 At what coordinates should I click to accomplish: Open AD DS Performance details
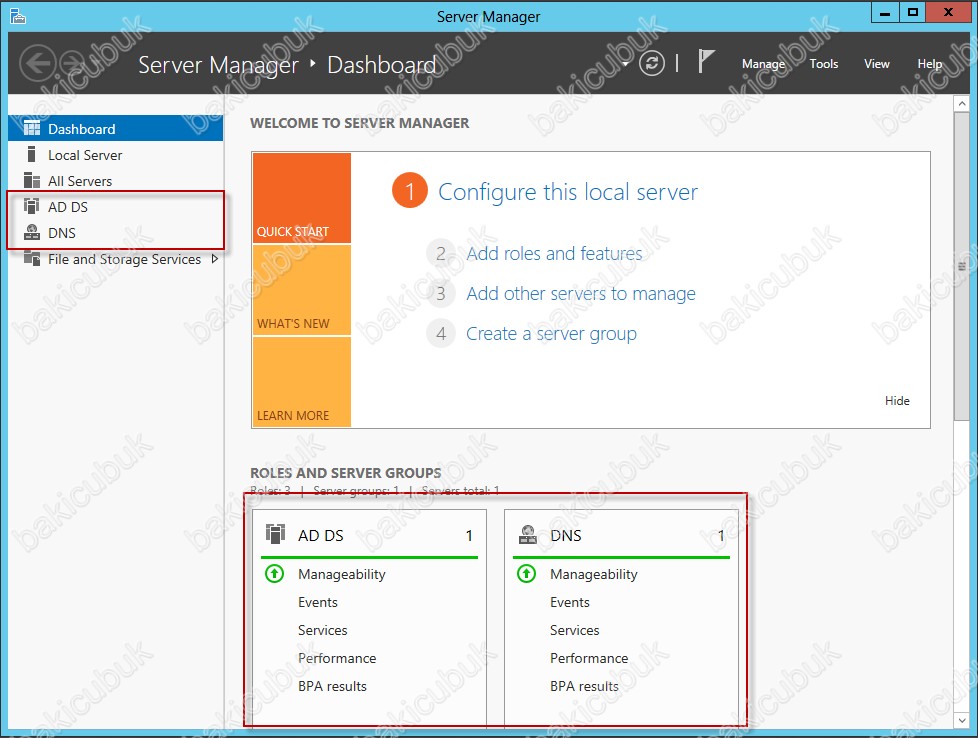tap(337, 658)
